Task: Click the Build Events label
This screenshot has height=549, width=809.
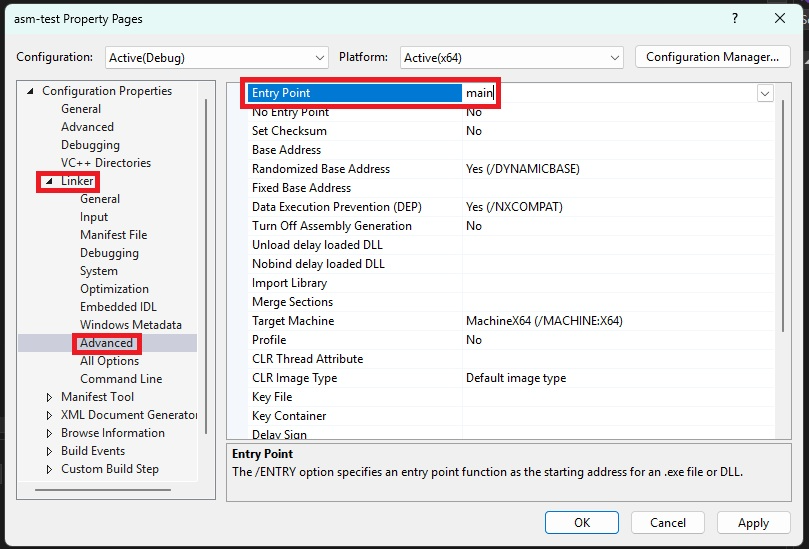Action: pyautogui.click(x=93, y=451)
